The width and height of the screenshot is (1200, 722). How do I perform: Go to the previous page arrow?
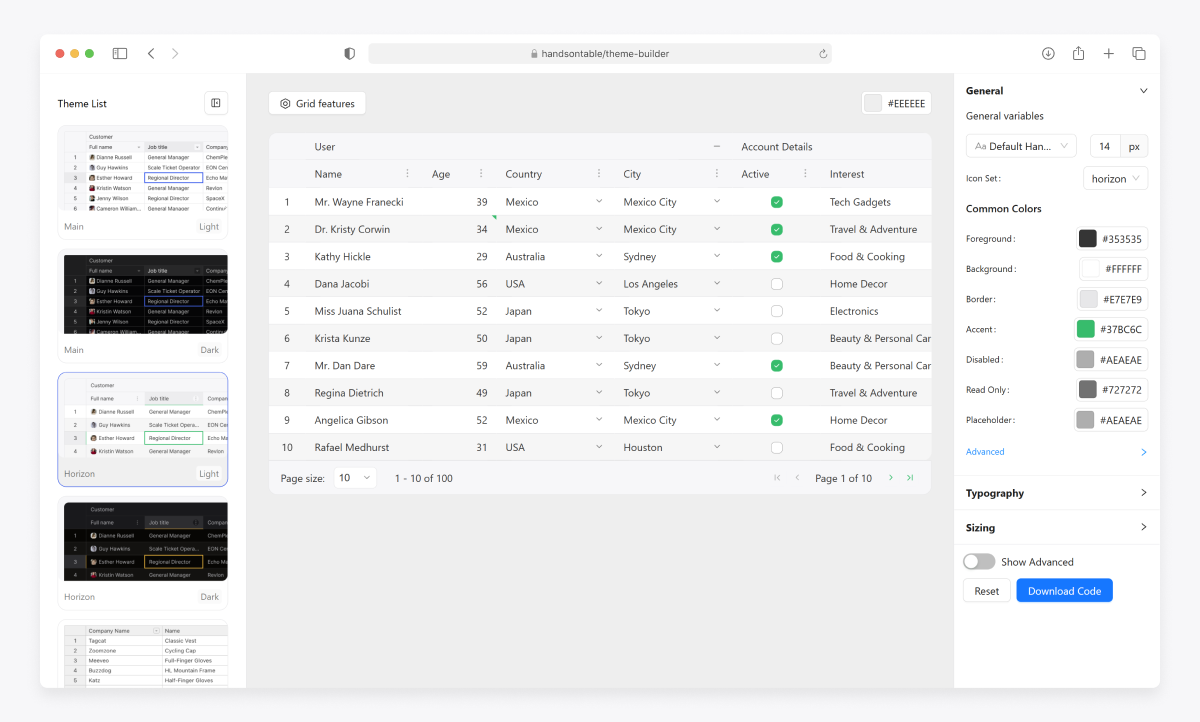coord(797,478)
